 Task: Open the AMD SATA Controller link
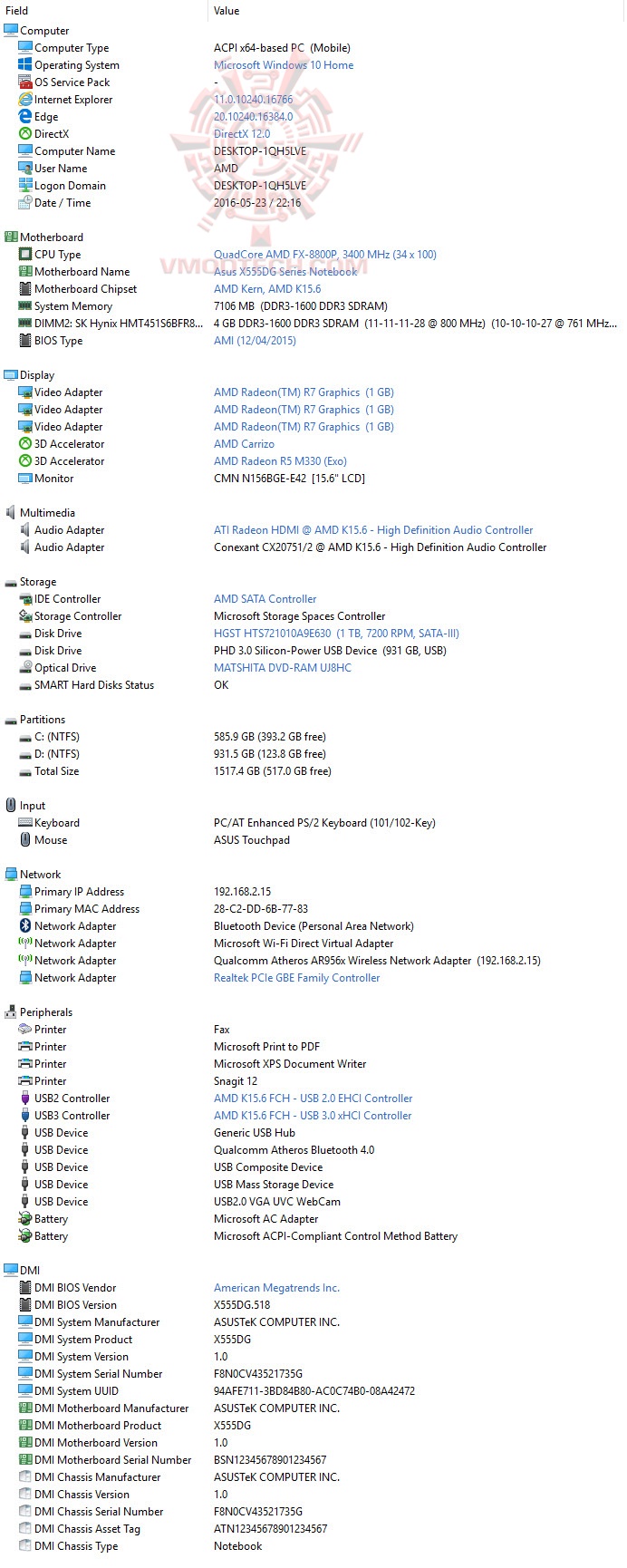pyautogui.click(x=265, y=599)
